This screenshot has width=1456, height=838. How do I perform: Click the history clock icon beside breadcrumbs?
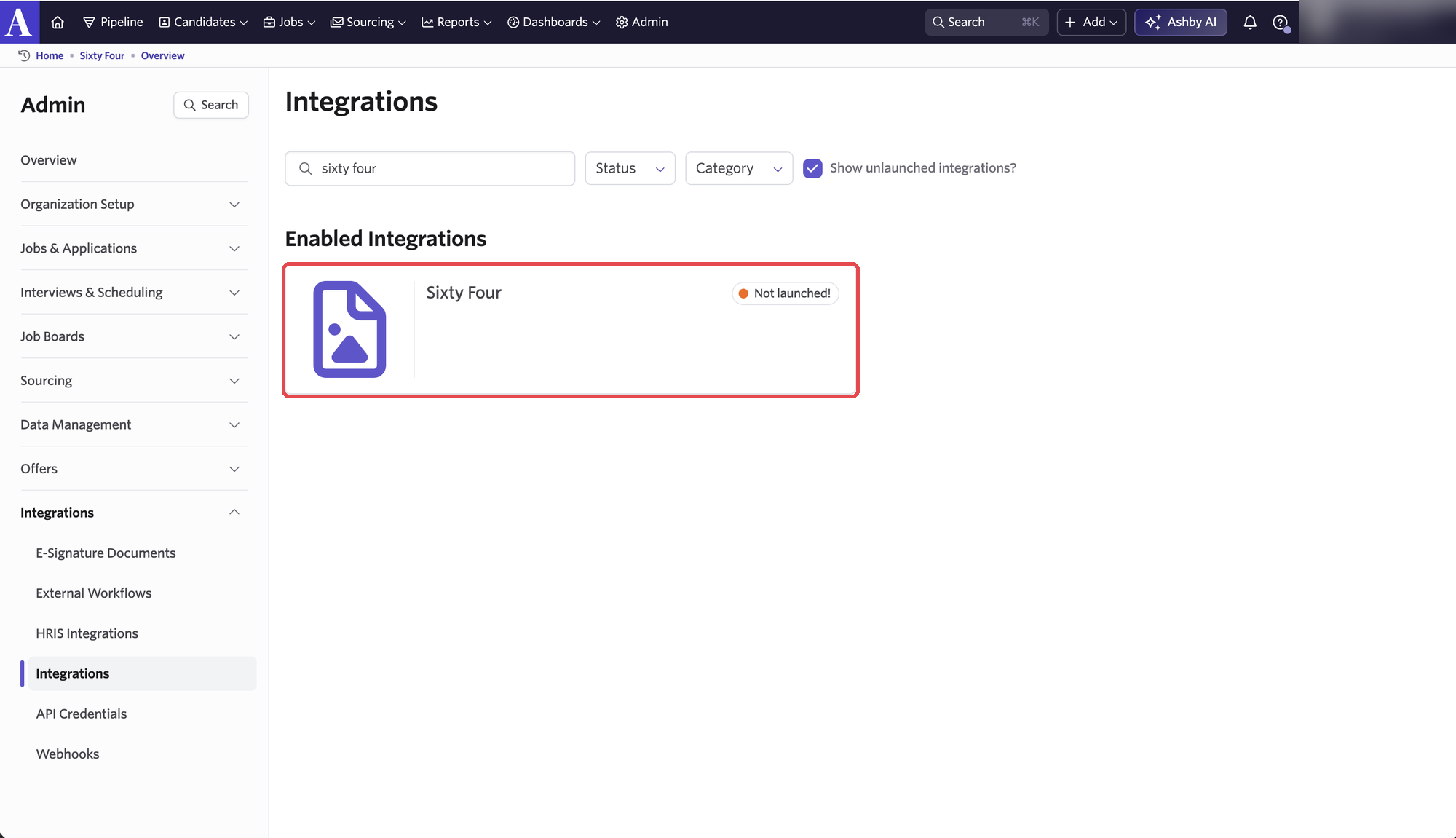tap(24, 55)
